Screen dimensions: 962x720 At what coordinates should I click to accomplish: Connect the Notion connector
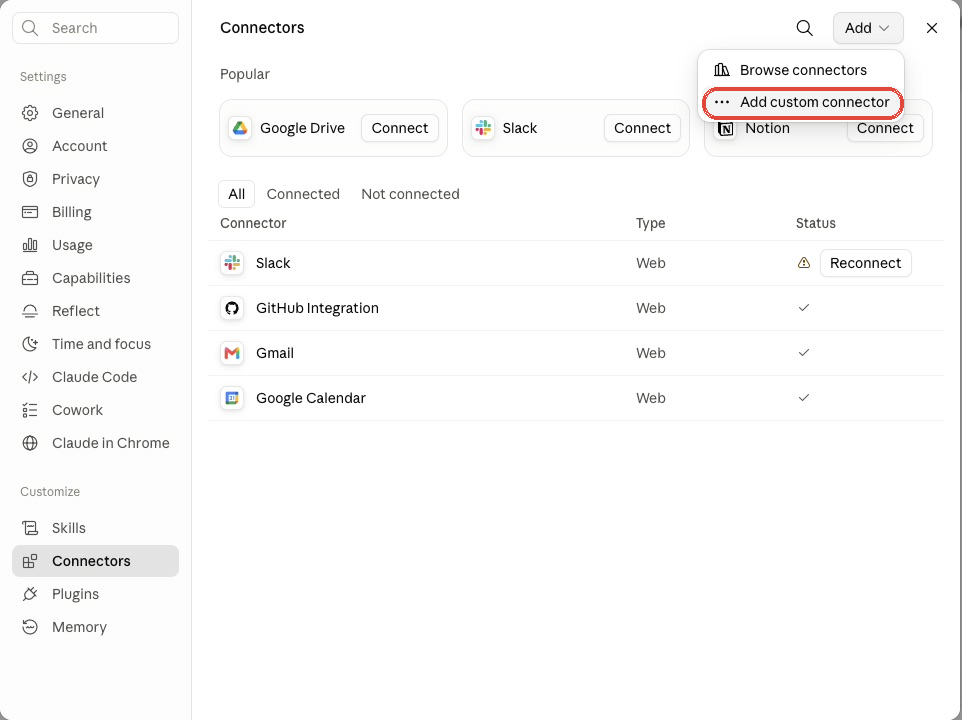point(885,129)
